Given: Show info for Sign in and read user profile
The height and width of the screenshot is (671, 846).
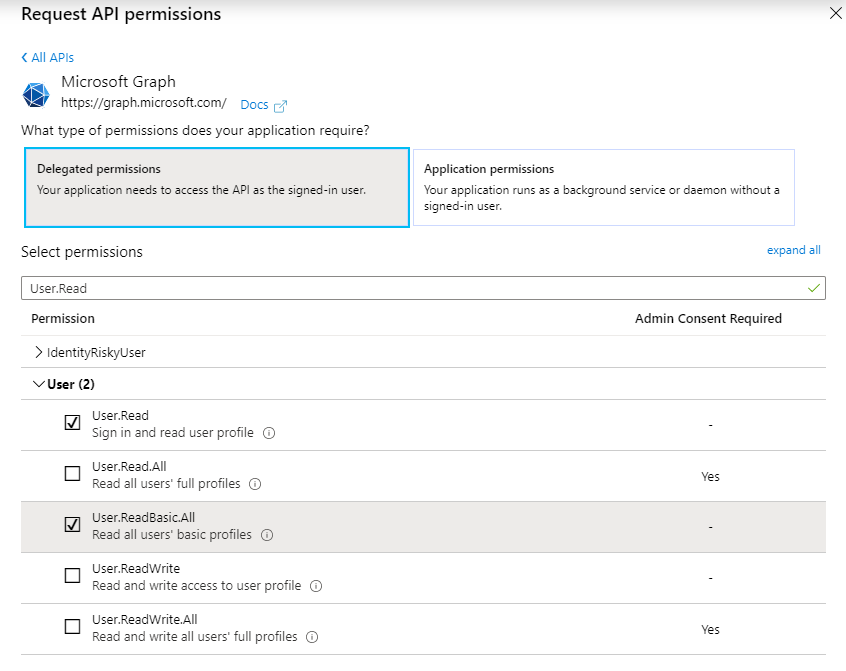Looking at the screenshot, I should click(x=269, y=433).
